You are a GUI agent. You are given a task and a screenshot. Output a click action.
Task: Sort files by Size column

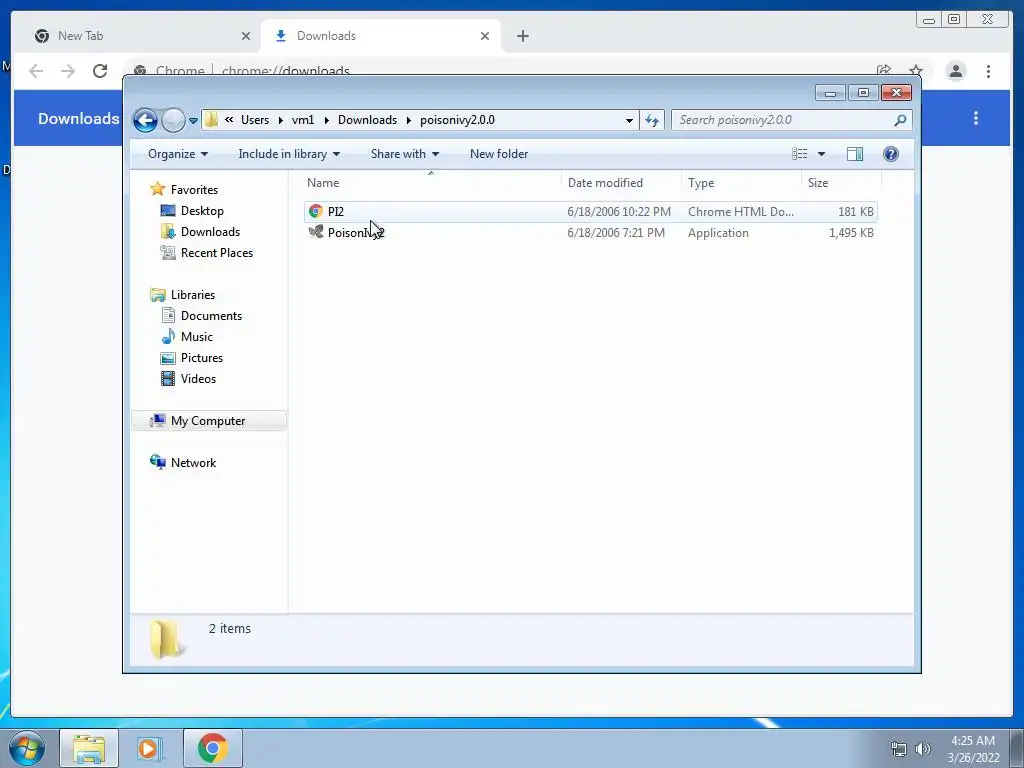[841, 183]
